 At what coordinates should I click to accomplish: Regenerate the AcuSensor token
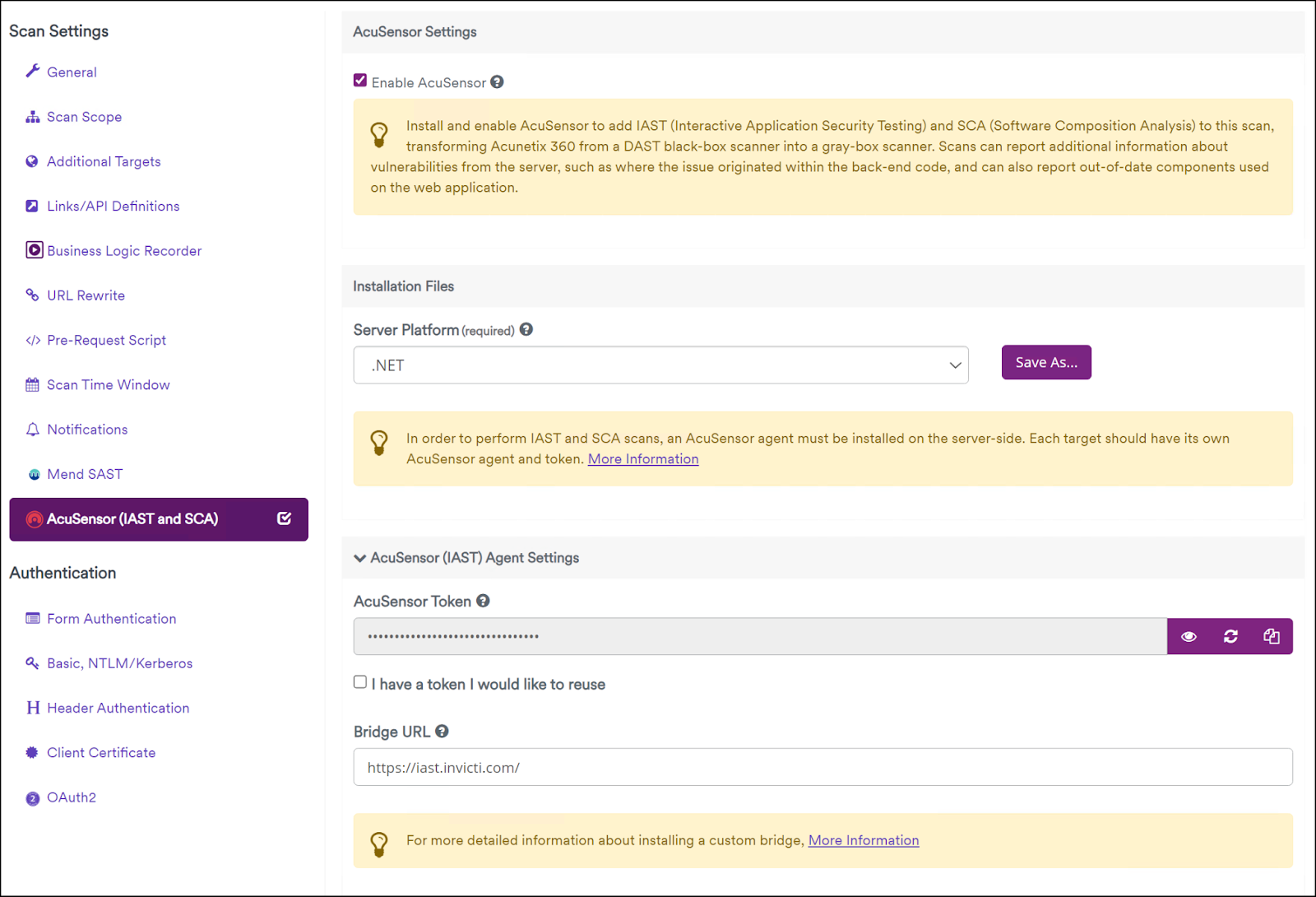tap(1230, 636)
